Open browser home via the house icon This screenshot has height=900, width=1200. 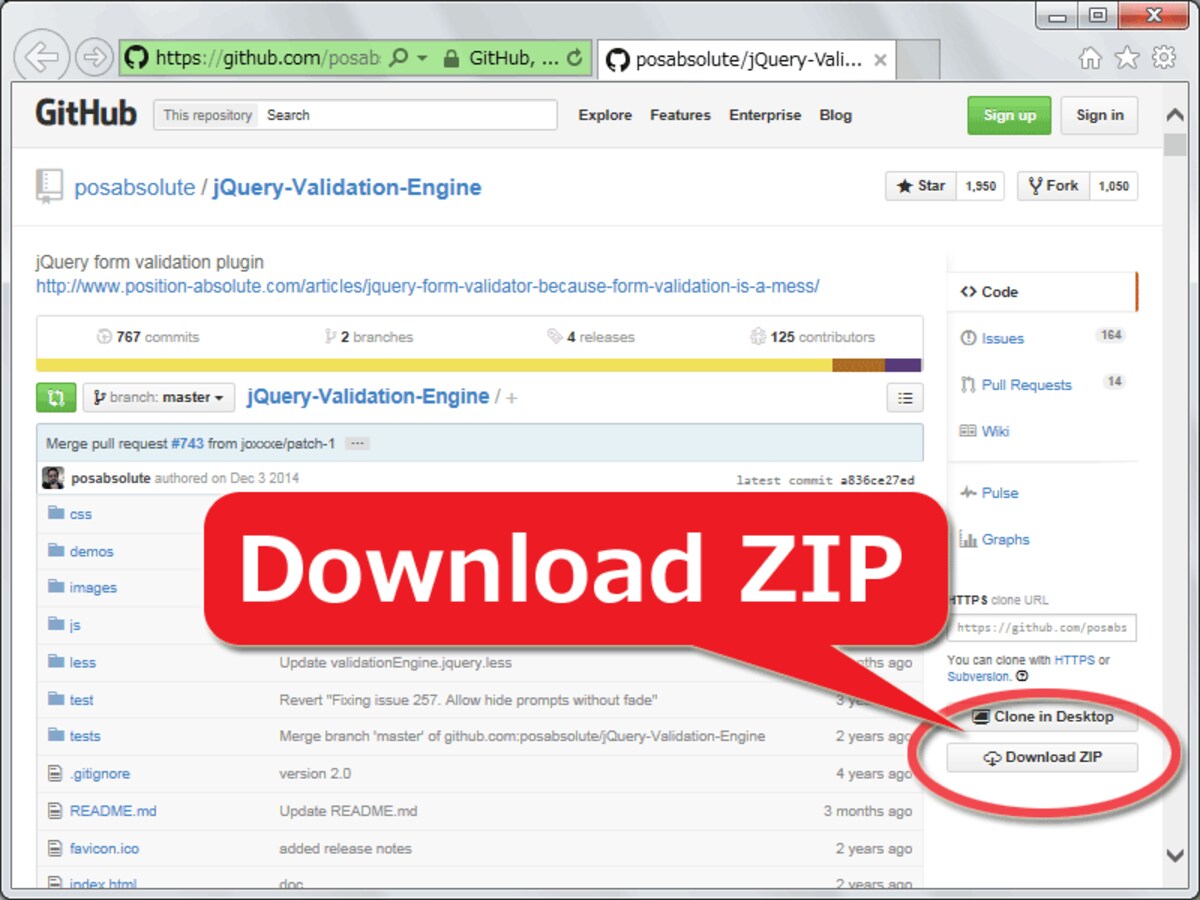point(1090,58)
